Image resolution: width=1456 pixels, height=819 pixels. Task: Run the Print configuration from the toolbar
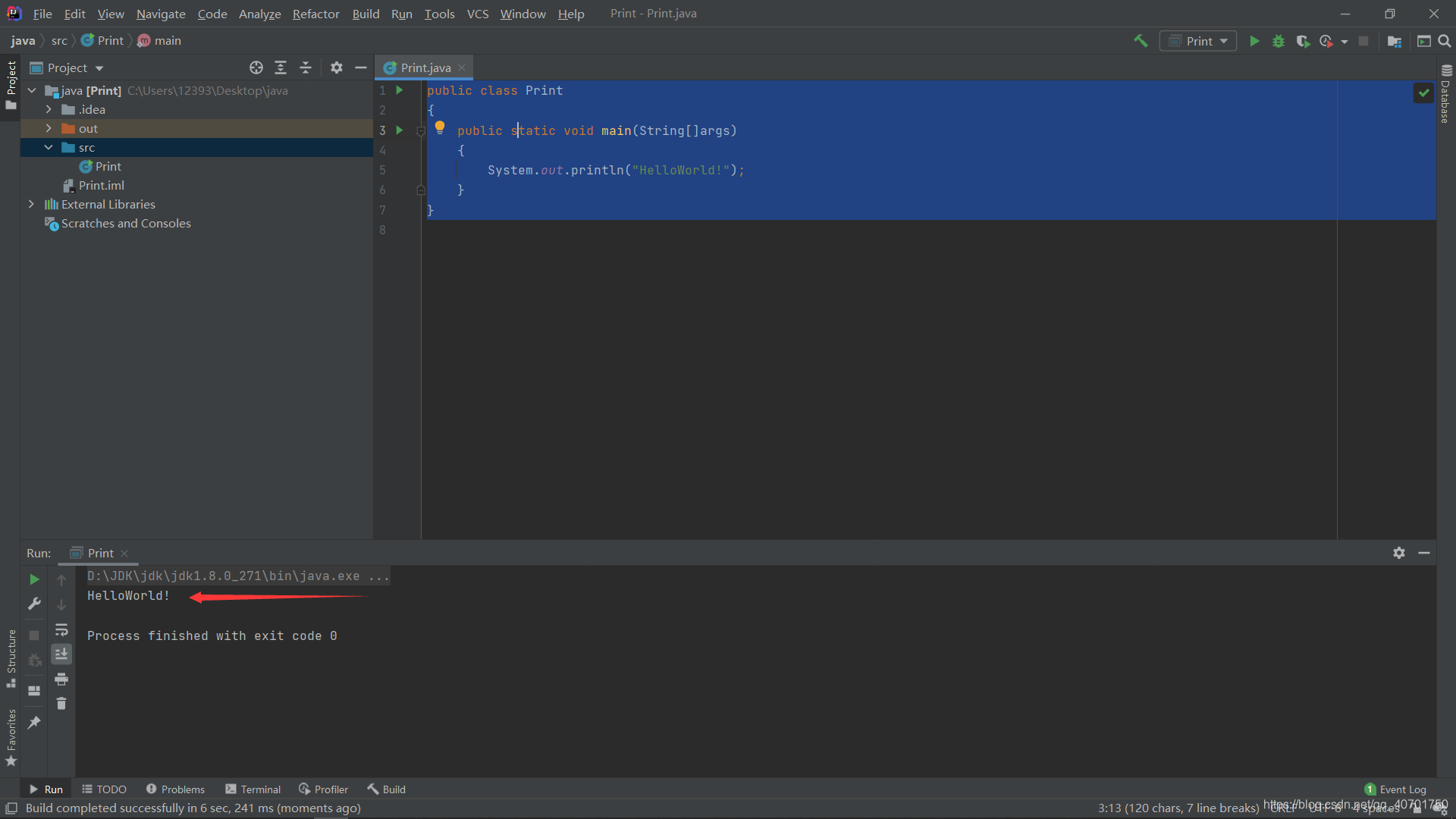pos(1254,41)
